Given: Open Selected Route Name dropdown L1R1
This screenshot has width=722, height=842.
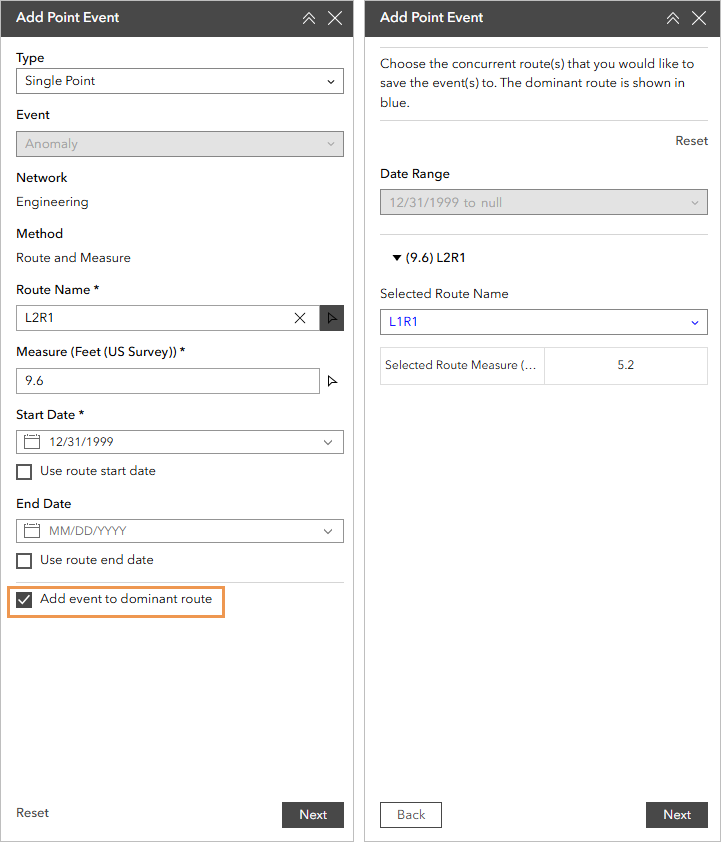Looking at the screenshot, I should (543, 322).
